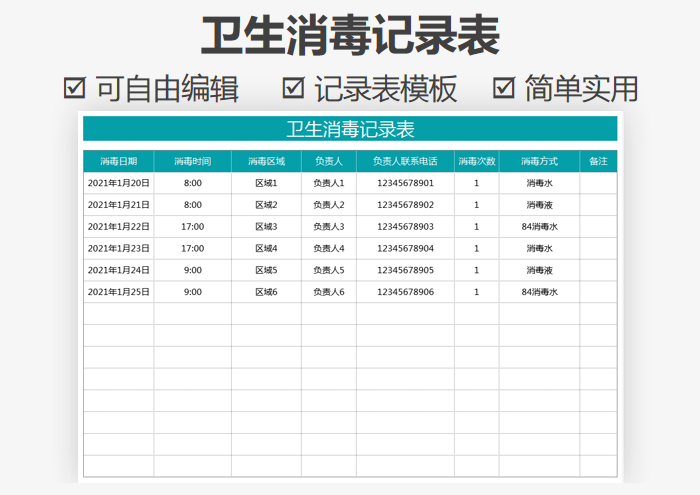Click the empty 备注 cell in the 区域1 row
700x495 pixels.
point(598,183)
